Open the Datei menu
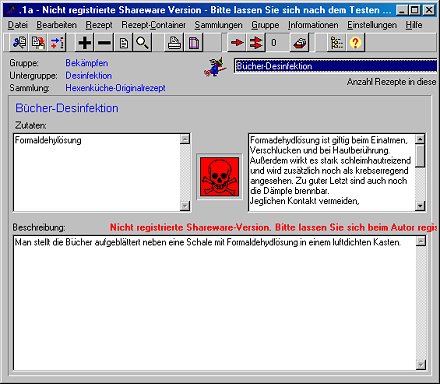Viewport: 440px width, 384px height. pos(17,25)
